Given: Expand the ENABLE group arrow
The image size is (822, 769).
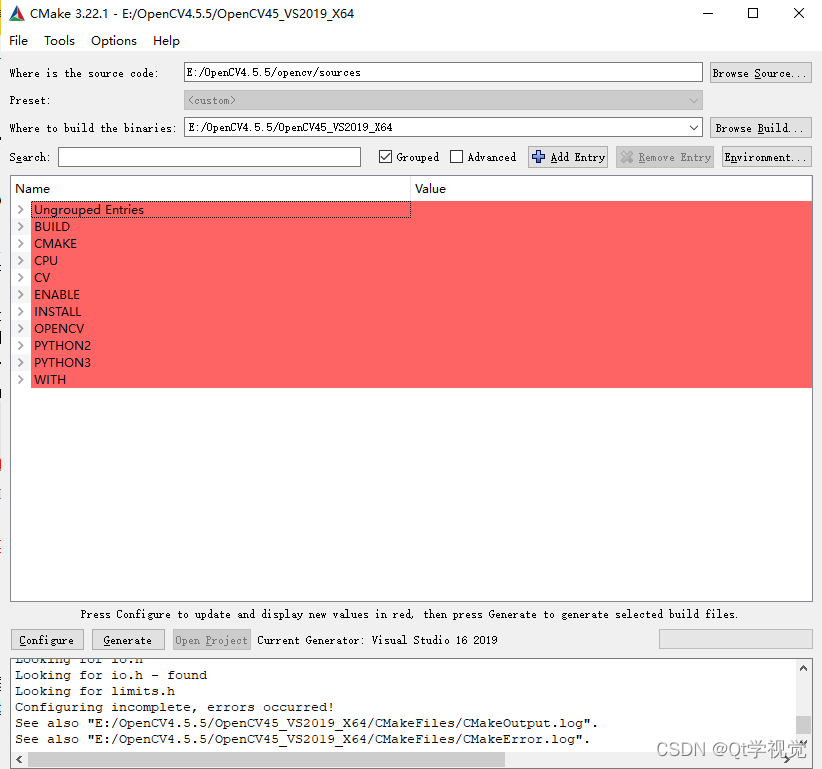Looking at the screenshot, I should [x=20, y=295].
